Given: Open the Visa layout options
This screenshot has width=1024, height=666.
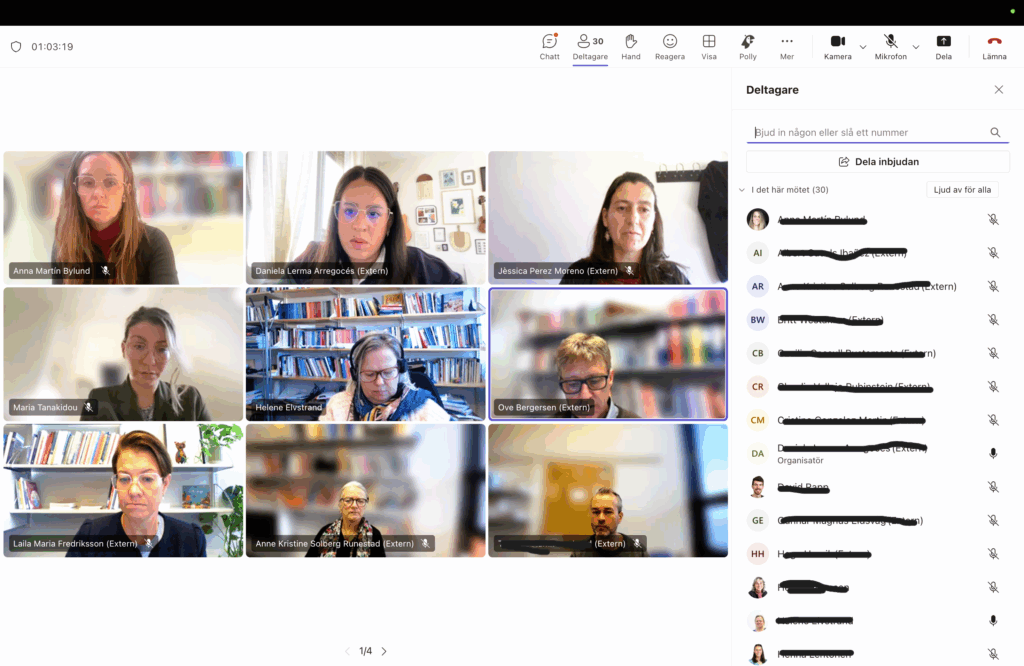Looking at the screenshot, I should pos(708,46).
